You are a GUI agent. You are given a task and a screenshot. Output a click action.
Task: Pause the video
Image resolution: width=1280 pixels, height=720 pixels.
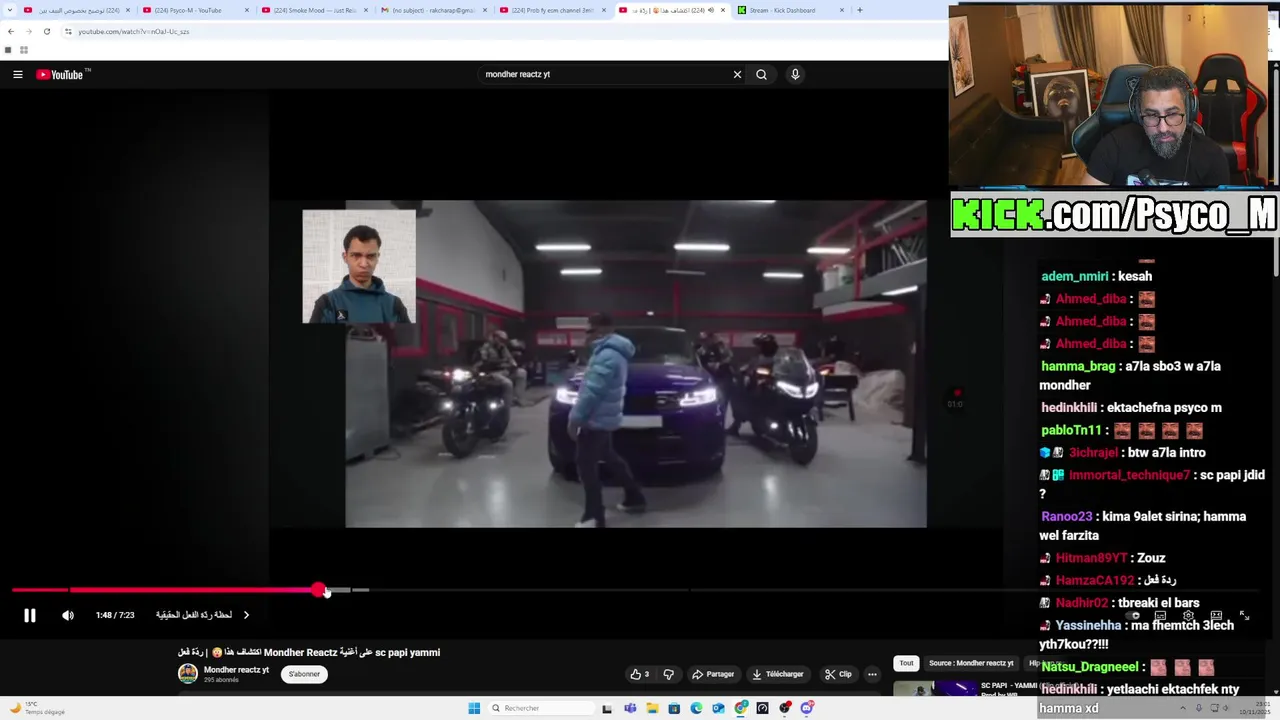30,615
